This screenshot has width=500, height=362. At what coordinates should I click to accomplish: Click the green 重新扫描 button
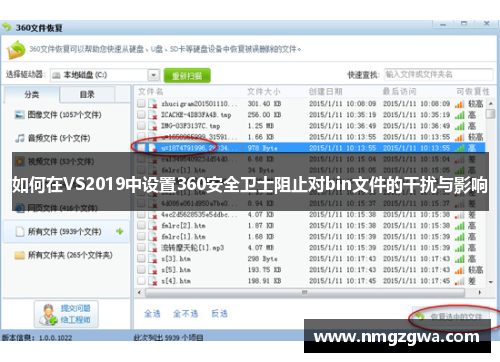click(187, 76)
